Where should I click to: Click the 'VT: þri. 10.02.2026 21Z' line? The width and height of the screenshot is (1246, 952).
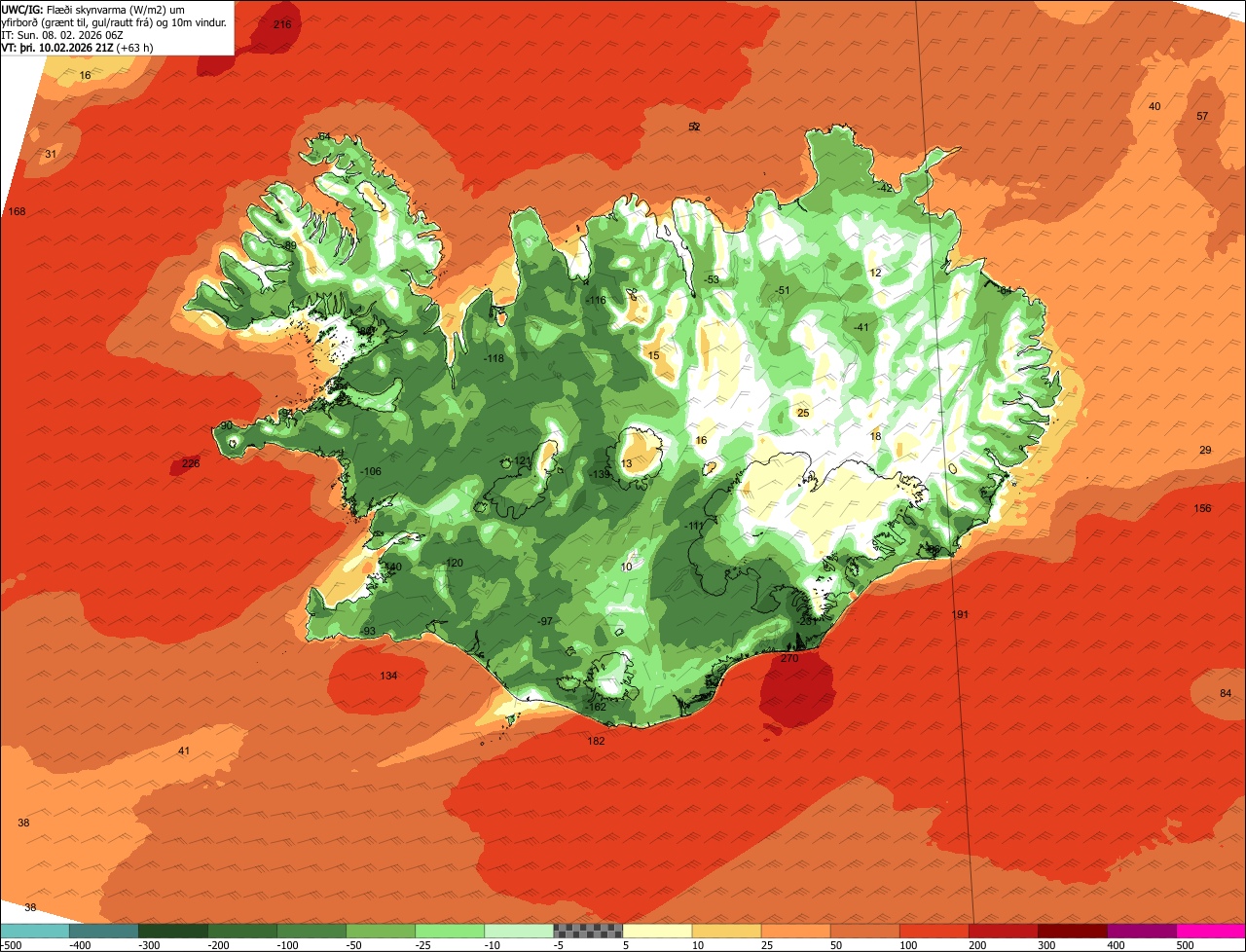pyautogui.click(x=77, y=47)
